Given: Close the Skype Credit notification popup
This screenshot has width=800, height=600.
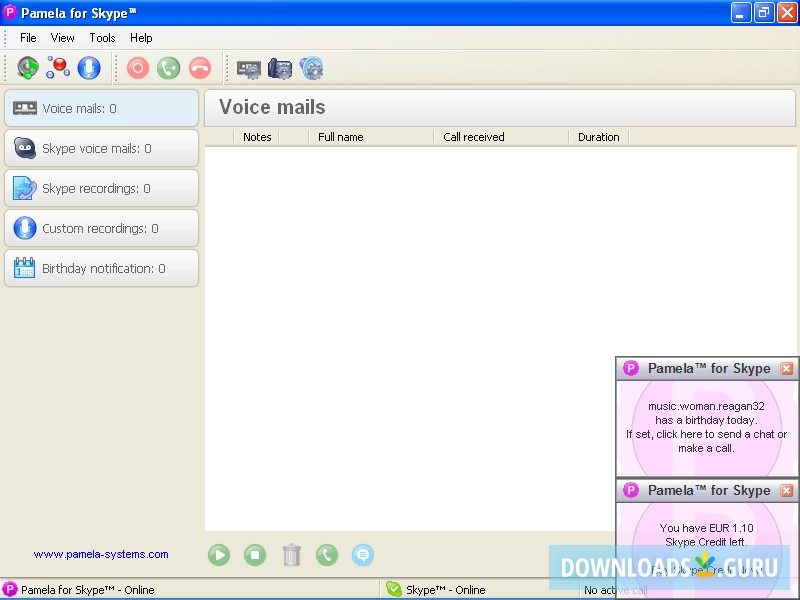Looking at the screenshot, I should click(786, 490).
